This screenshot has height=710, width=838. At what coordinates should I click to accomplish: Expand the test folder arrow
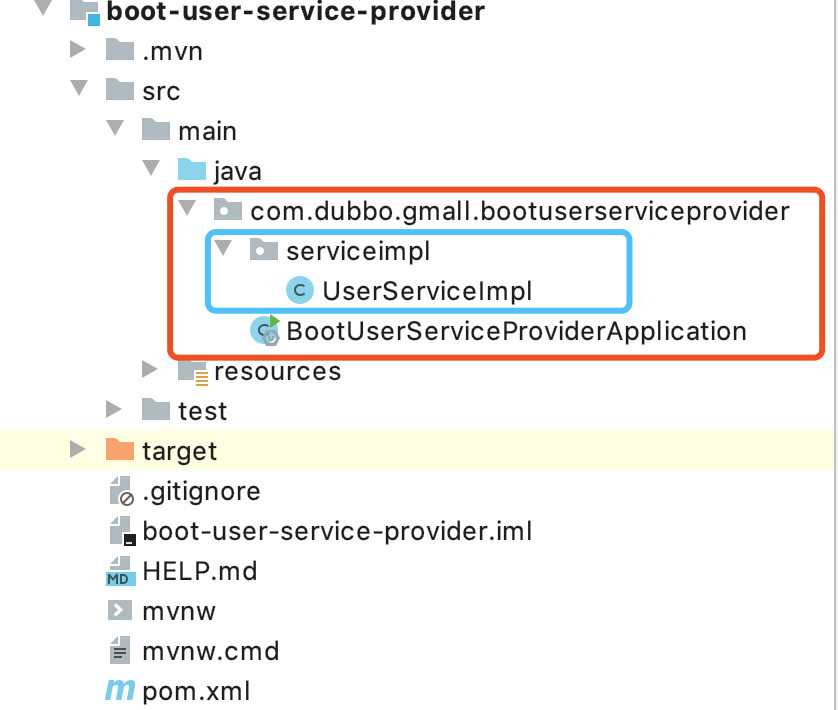pos(114,409)
